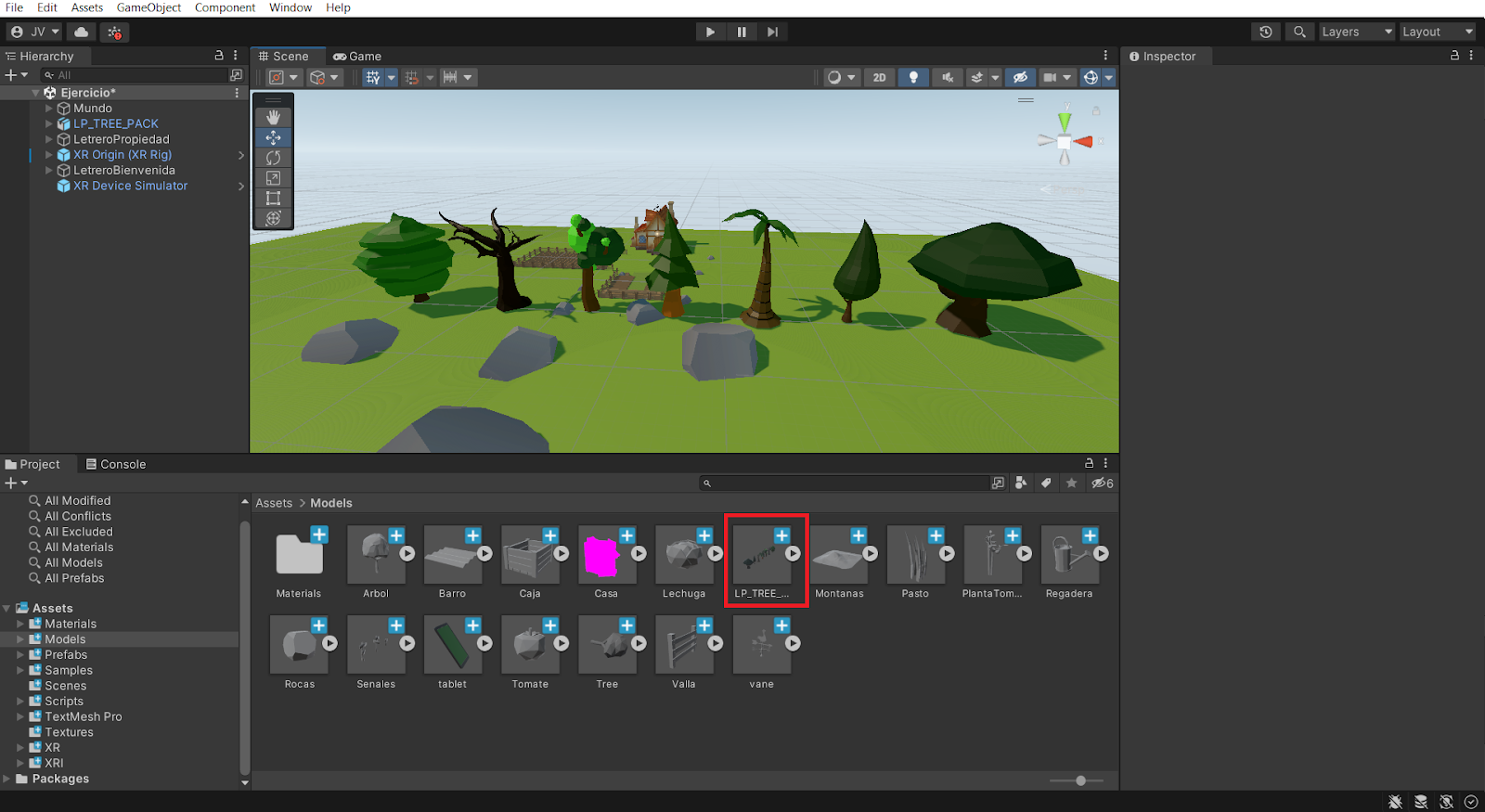
Task: Open the Component menu
Action: pos(225,7)
